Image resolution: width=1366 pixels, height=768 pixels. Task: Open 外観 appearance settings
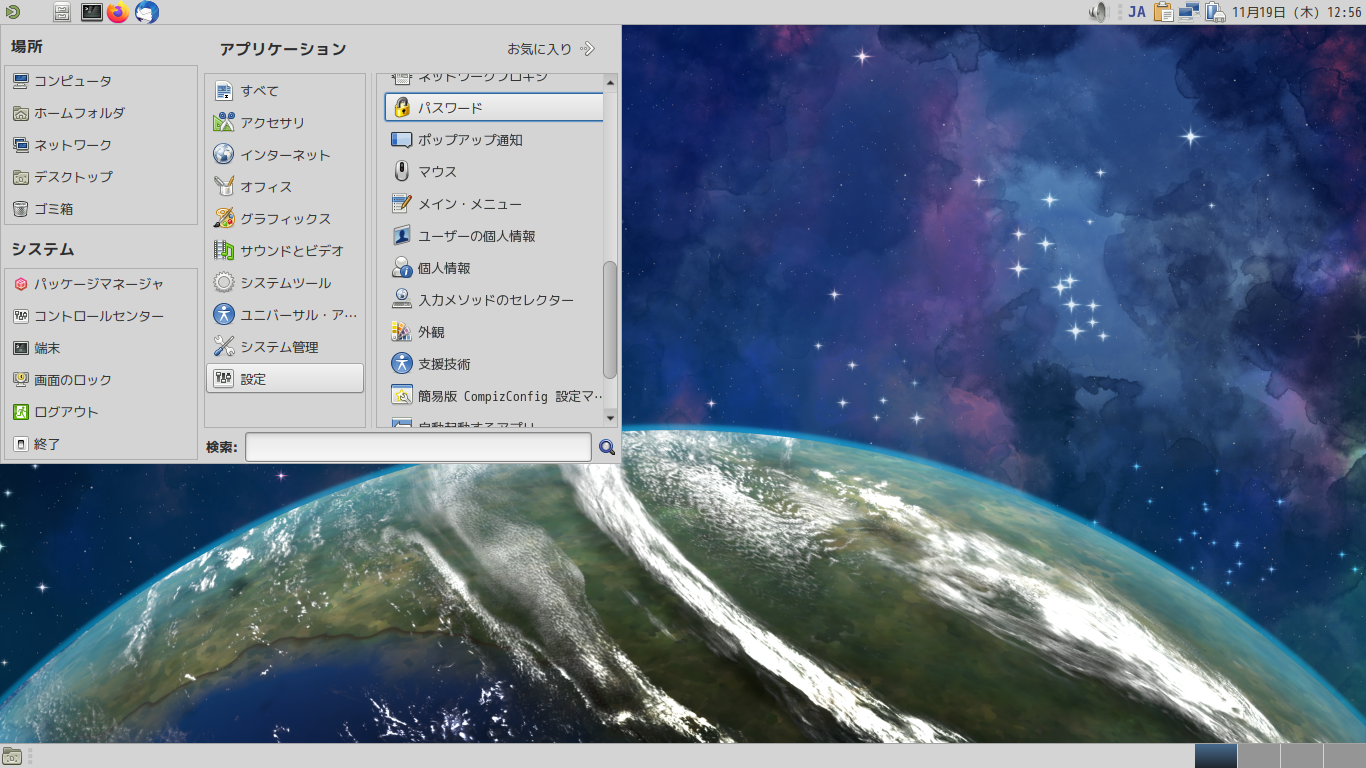pos(494,332)
